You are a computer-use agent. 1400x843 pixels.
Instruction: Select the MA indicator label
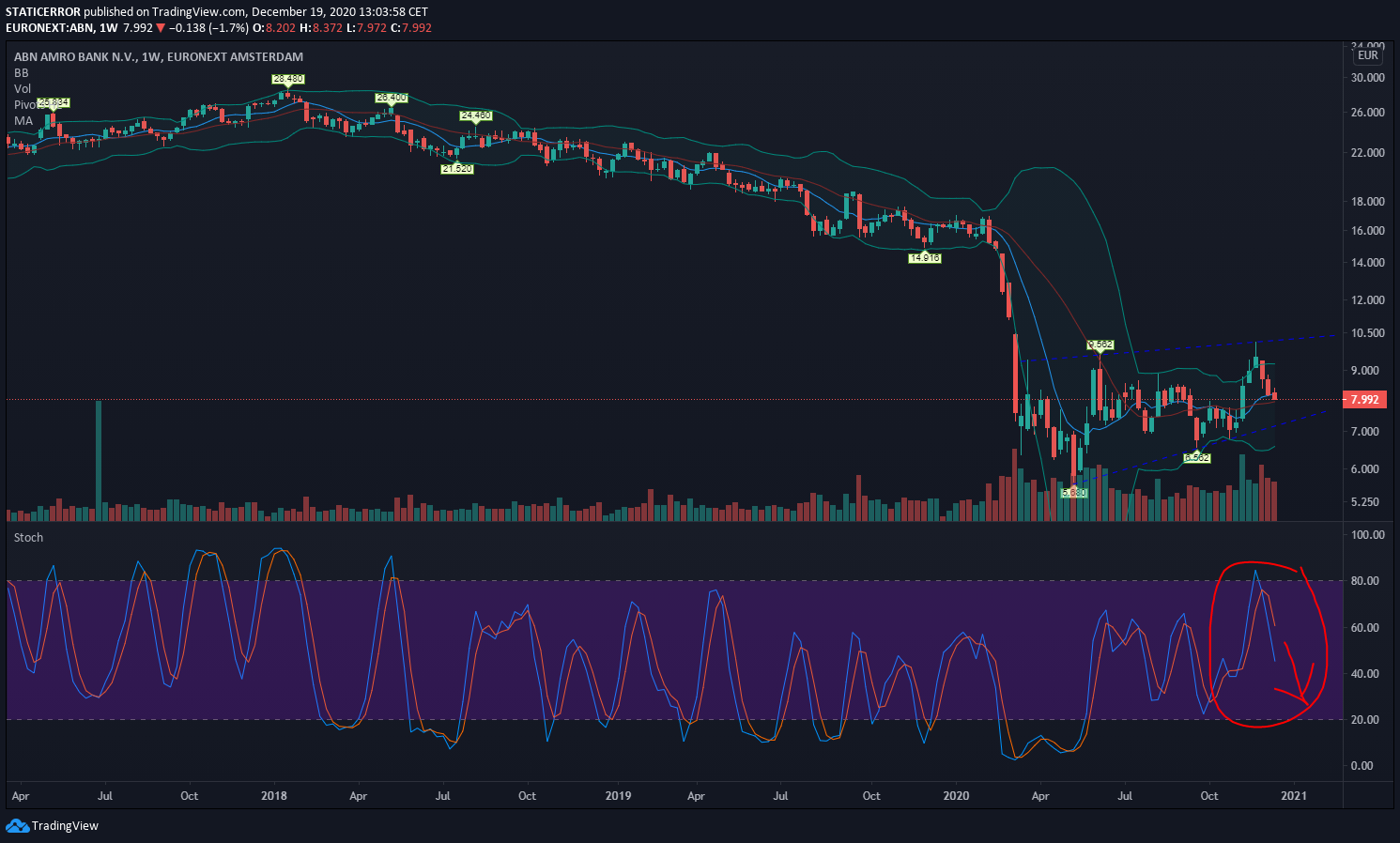(23, 120)
